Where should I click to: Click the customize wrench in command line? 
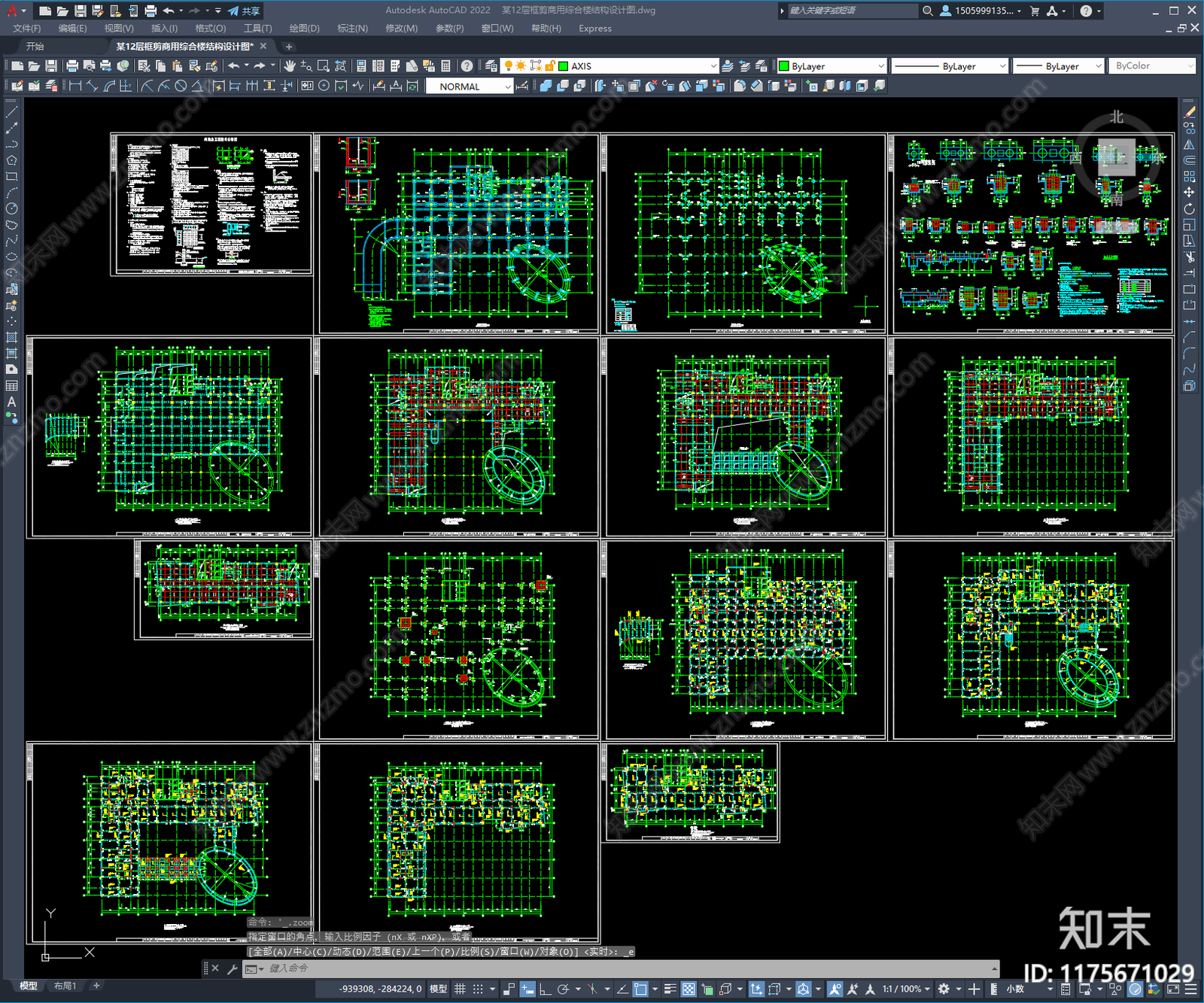(x=232, y=968)
